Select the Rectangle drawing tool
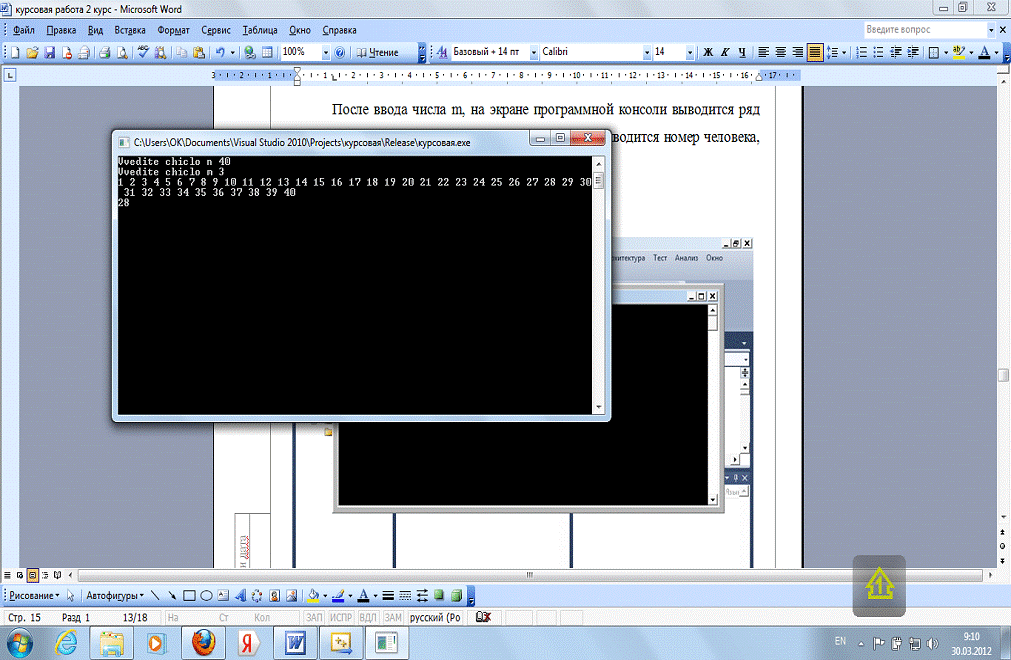Image resolution: width=1011 pixels, height=660 pixels. 189,595
